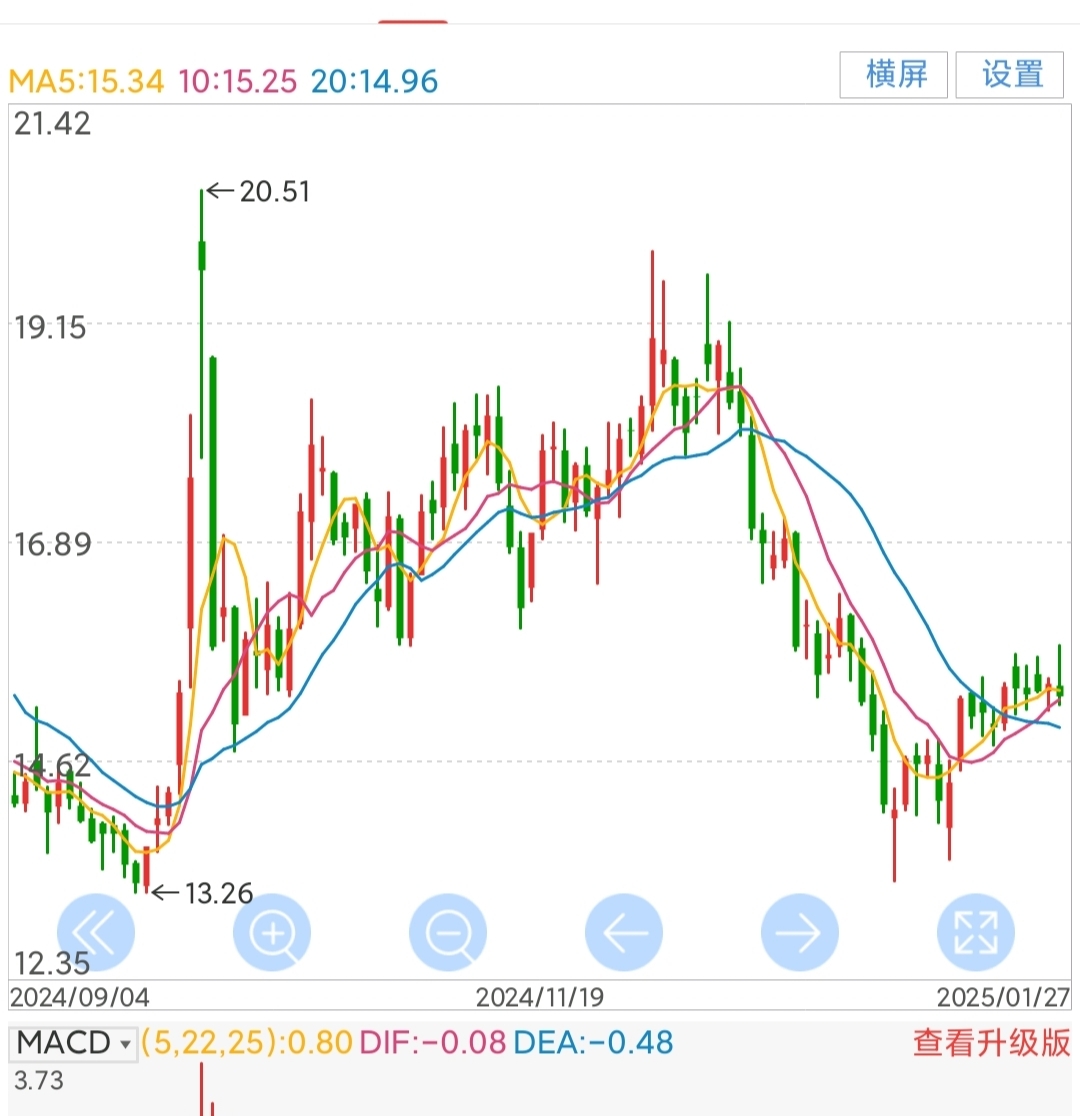Tap the 2024/09/04 start date label
This screenshot has width=1080, height=1116.
point(80,997)
